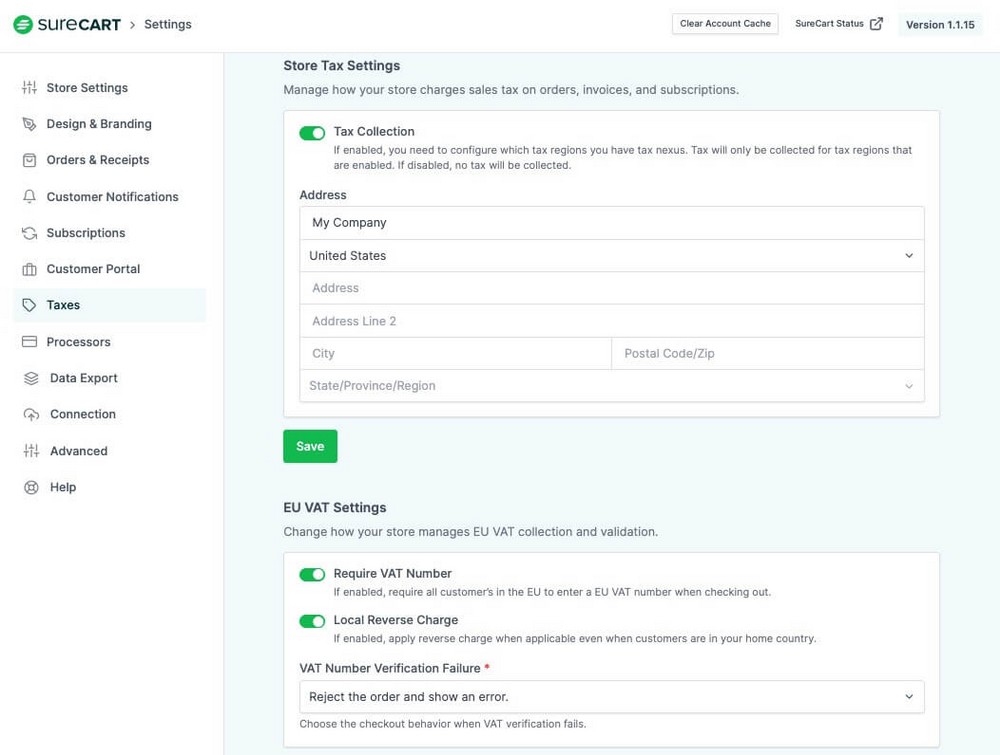Open Orders & Receipts settings
This screenshot has width=1000, height=755.
(x=109, y=160)
